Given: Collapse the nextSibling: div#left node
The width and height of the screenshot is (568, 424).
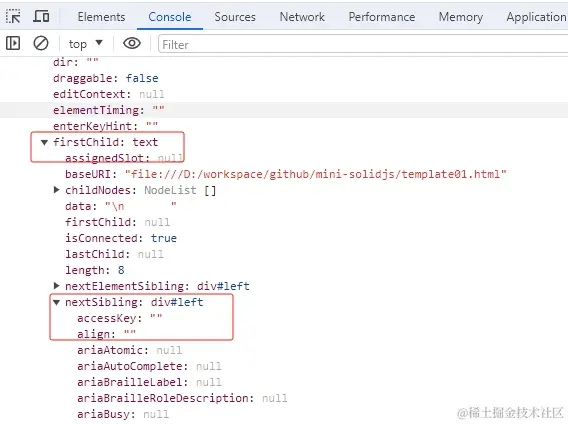Looking at the screenshot, I should pyautogui.click(x=56, y=302).
